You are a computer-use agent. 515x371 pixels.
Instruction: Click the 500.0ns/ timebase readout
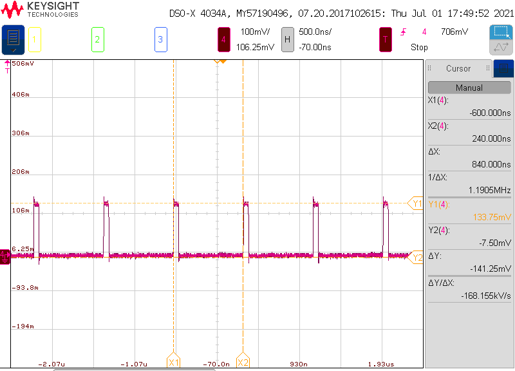(315, 32)
